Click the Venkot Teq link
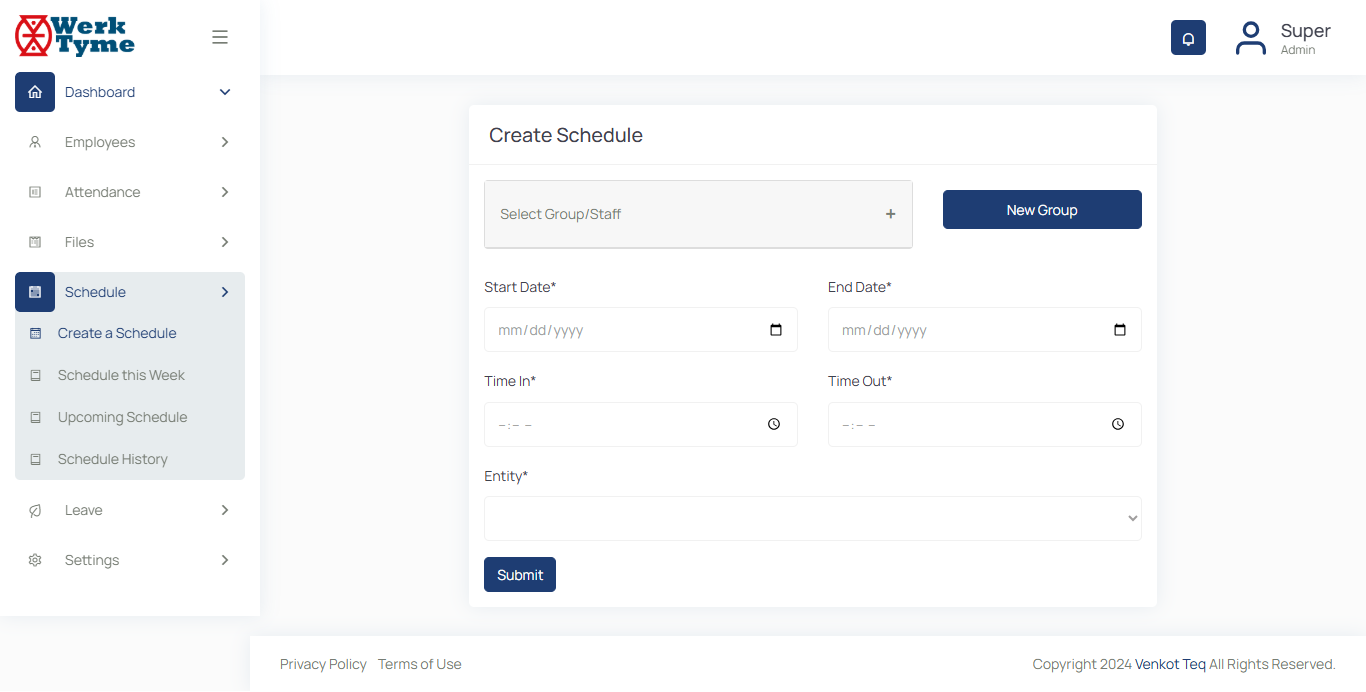The width and height of the screenshot is (1366, 692). click(1170, 664)
